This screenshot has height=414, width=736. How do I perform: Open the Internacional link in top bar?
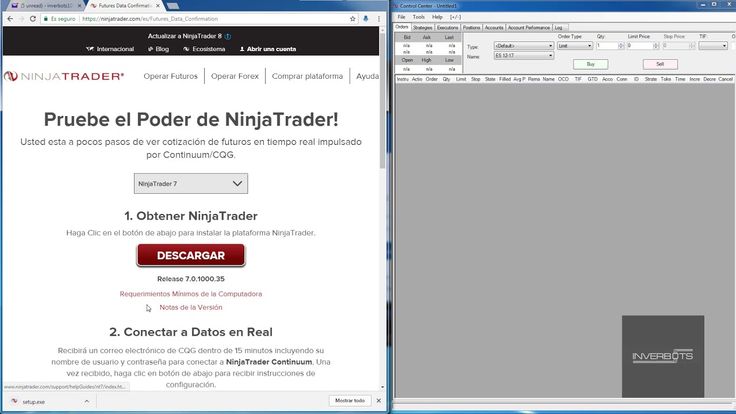(x=110, y=49)
